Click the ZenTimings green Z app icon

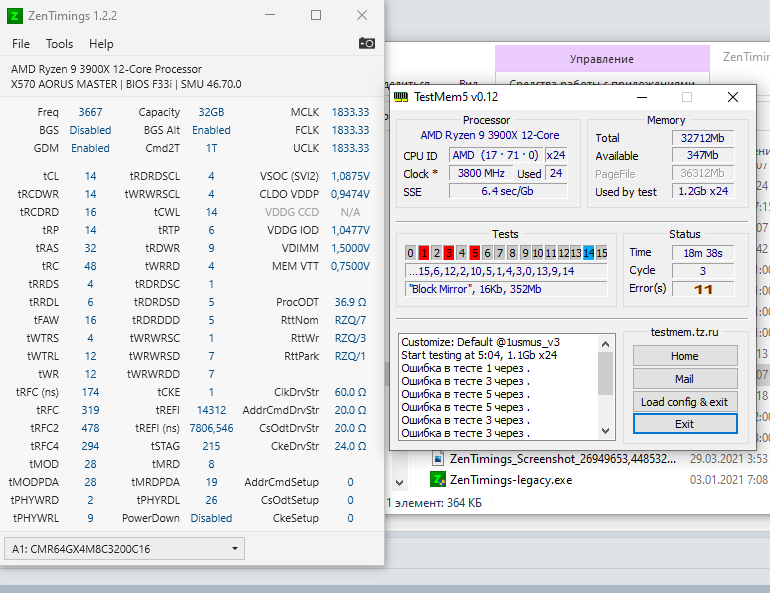tap(15, 16)
